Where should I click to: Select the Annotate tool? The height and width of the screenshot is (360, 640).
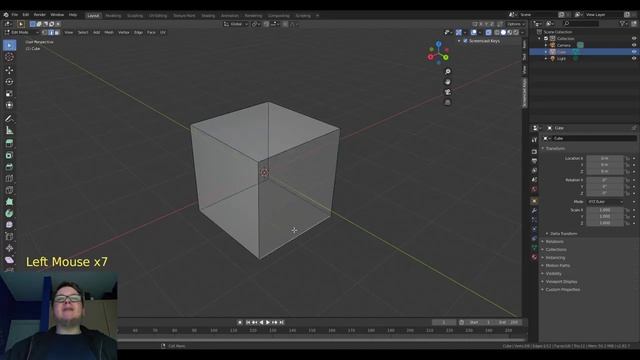[9, 119]
